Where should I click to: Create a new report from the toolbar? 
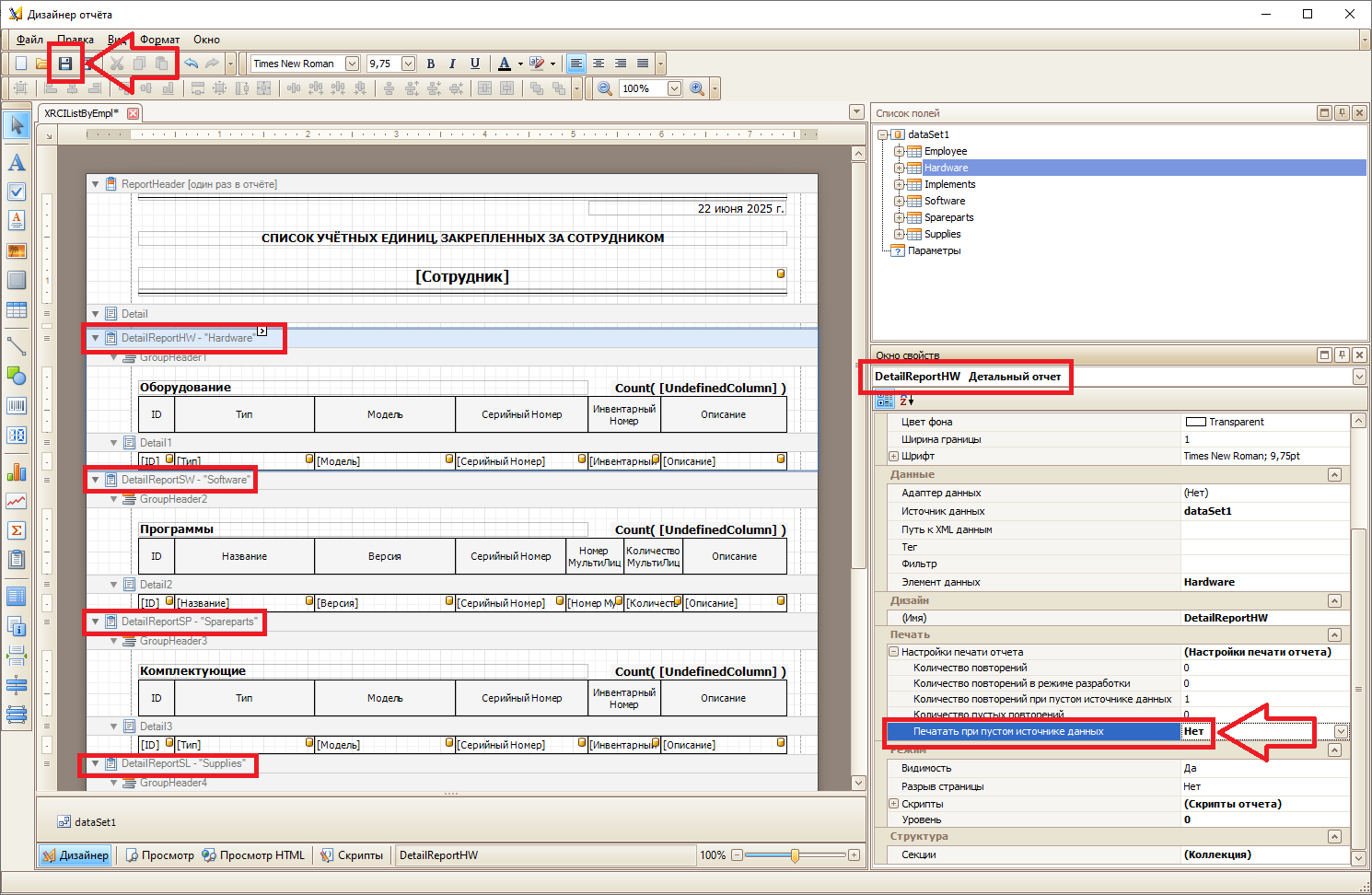tap(20, 64)
